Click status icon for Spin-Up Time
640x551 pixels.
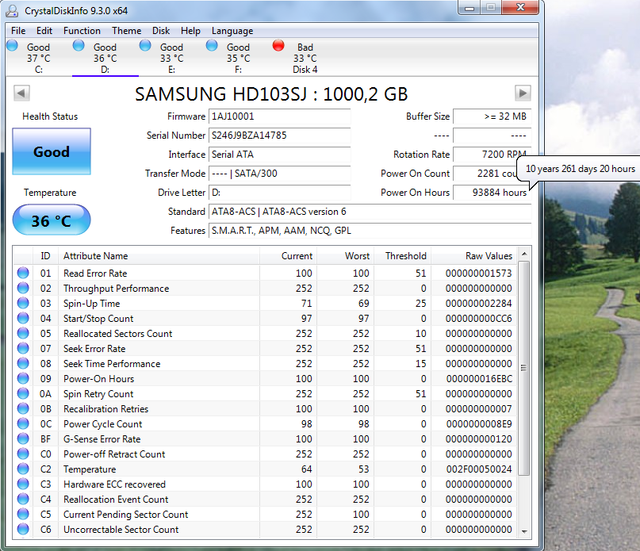[23, 303]
